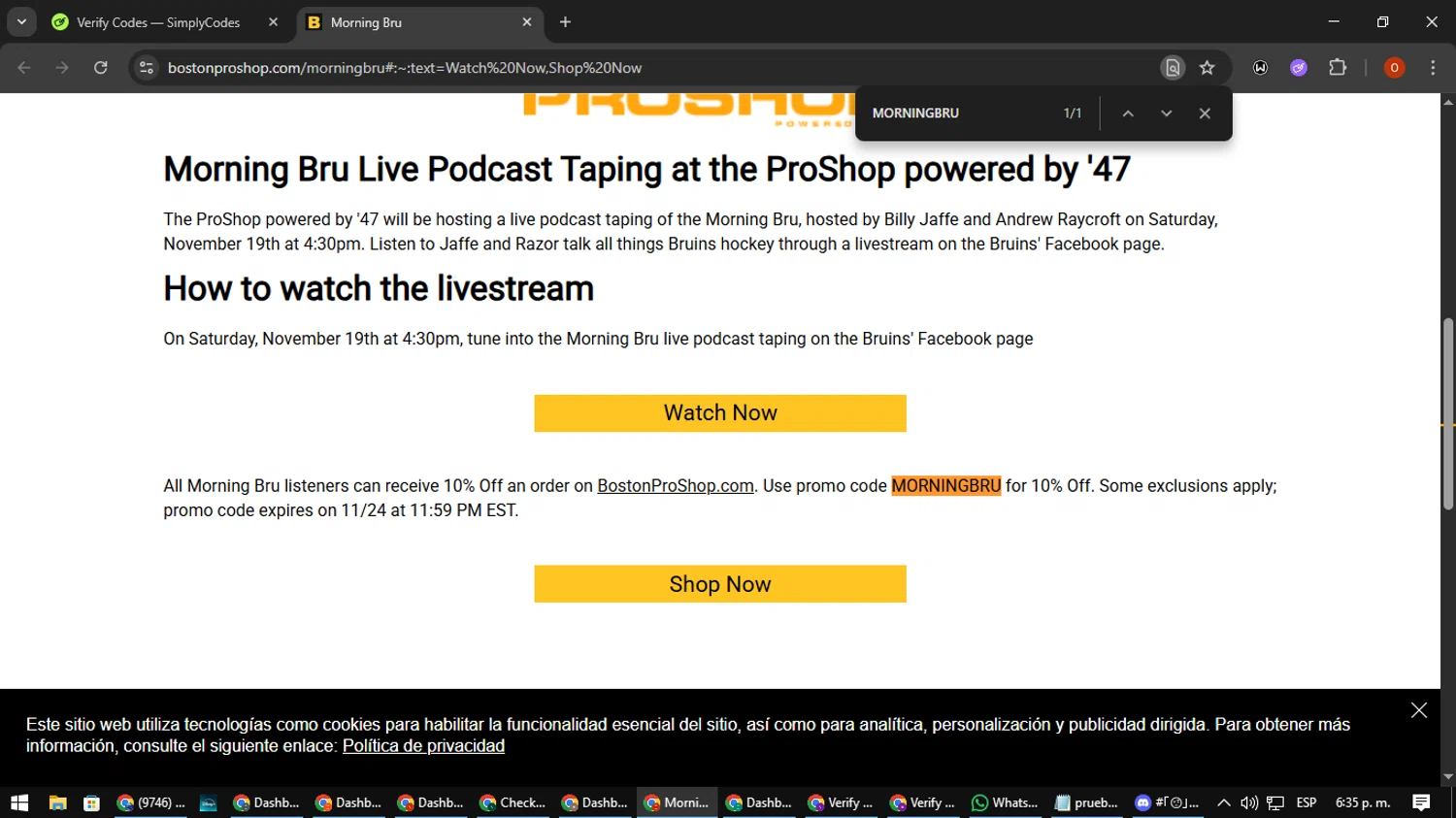Open the BostonProShop.com link
The image size is (1456, 818).
[676, 486]
